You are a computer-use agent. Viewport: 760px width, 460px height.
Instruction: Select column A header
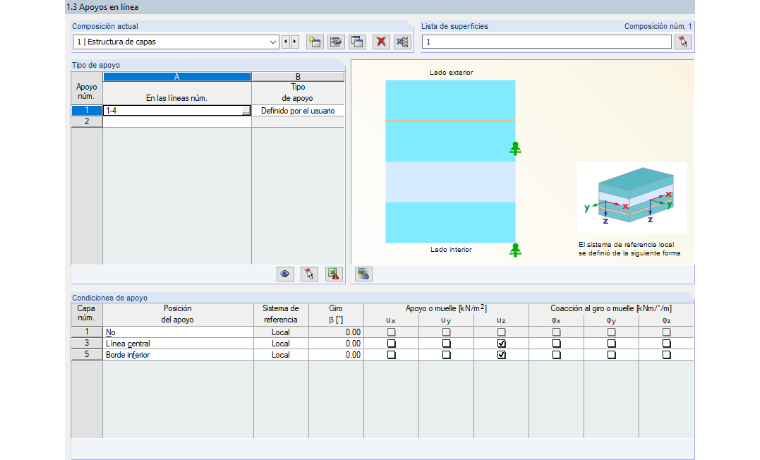177,77
